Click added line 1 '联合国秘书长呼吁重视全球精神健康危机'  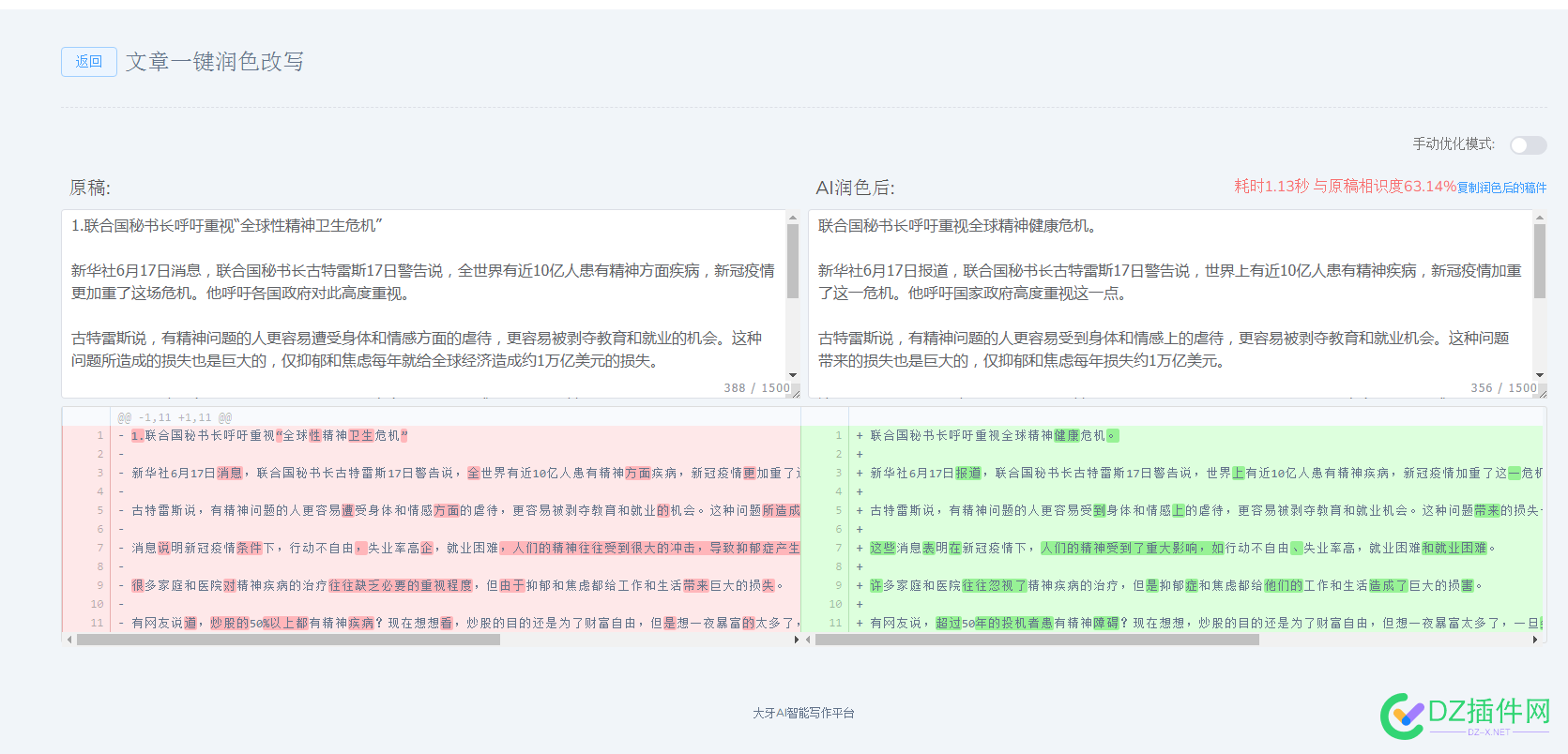click(x=1173, y=436)
